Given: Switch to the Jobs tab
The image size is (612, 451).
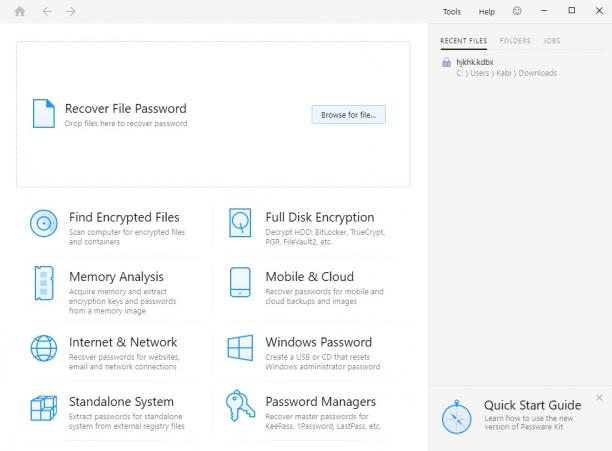Looking at the screenshot, I should pos(552,41).
